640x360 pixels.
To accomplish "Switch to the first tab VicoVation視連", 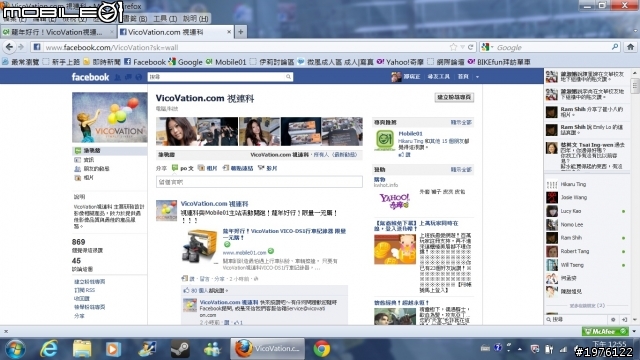I will point(58,32).
